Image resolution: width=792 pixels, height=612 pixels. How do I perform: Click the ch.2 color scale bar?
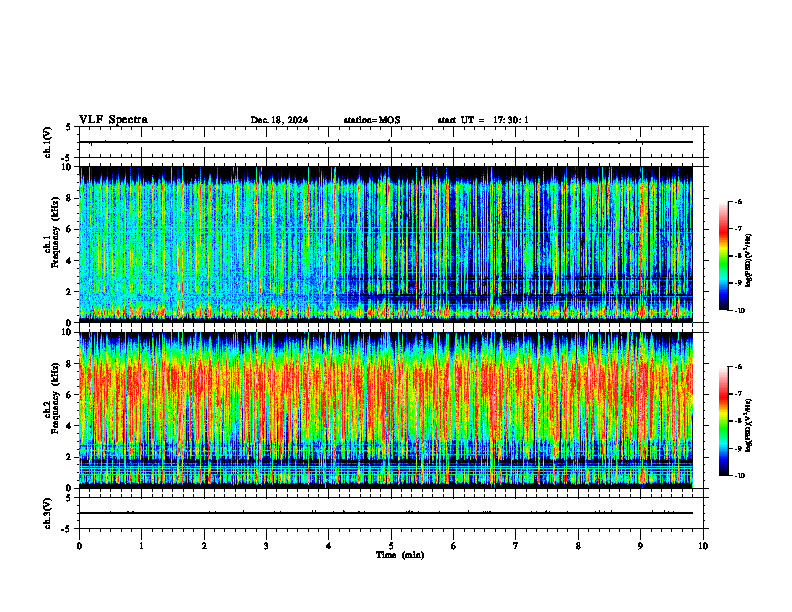click(723, 421)
